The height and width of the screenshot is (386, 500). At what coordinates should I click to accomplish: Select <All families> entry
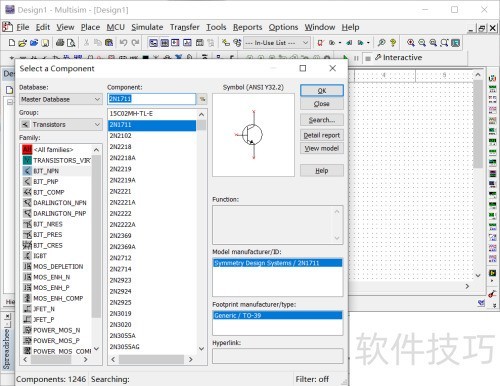[x=53, y=150]
